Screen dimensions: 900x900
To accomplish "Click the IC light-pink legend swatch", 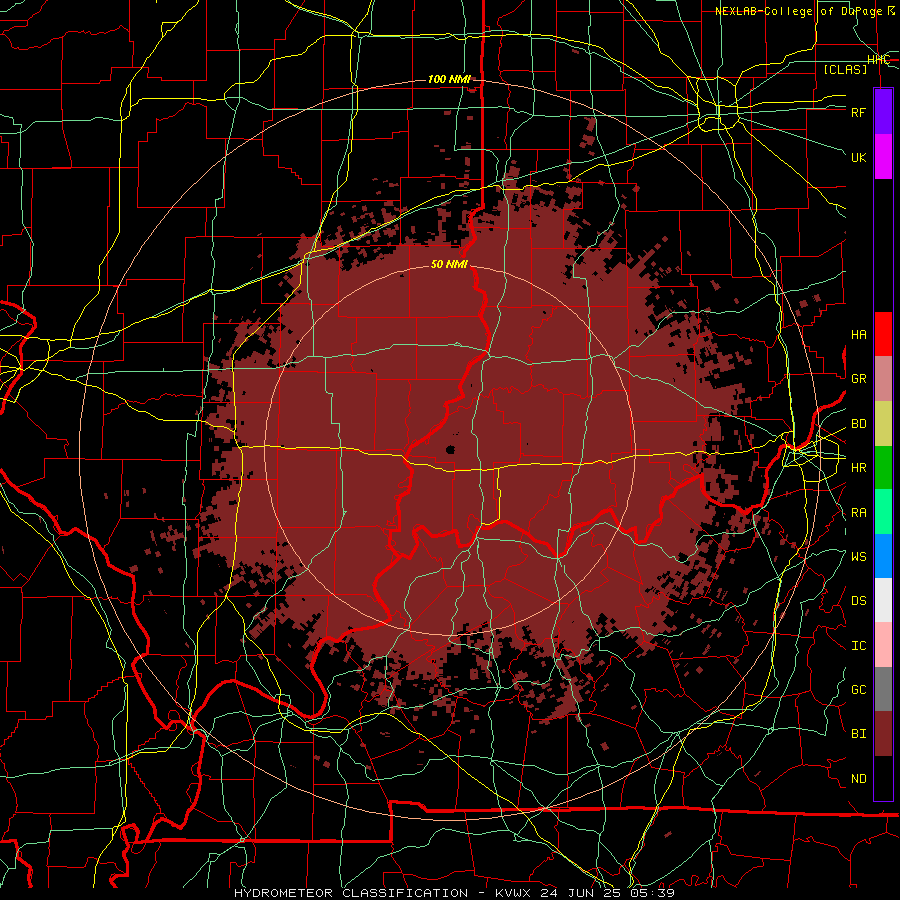I will pos(883,645).
